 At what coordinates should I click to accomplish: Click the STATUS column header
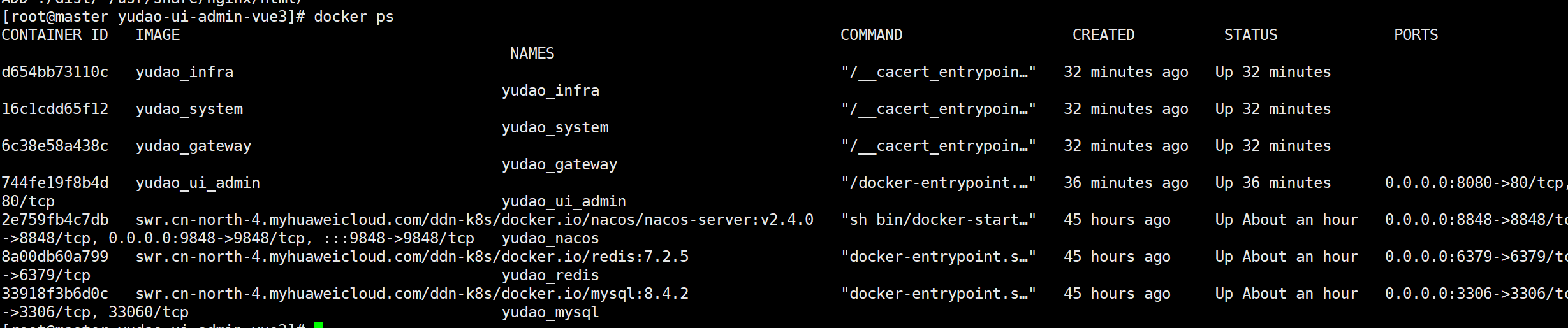tap(1250, 35)
